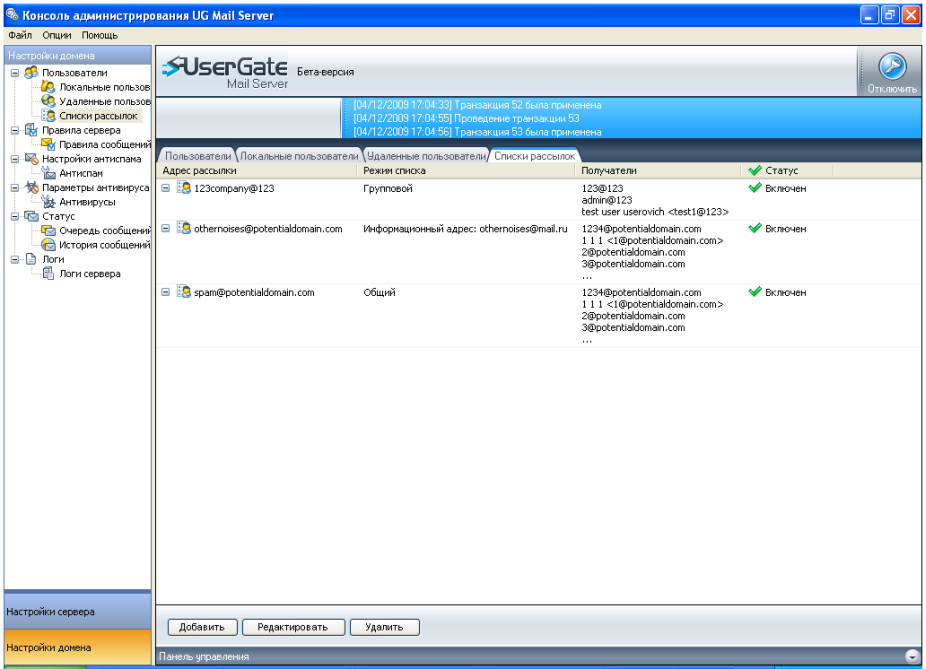Click the История сообщений tree icon
This screenshot has width=926, height=669.
pyautogui.click(x=48, y=244)
